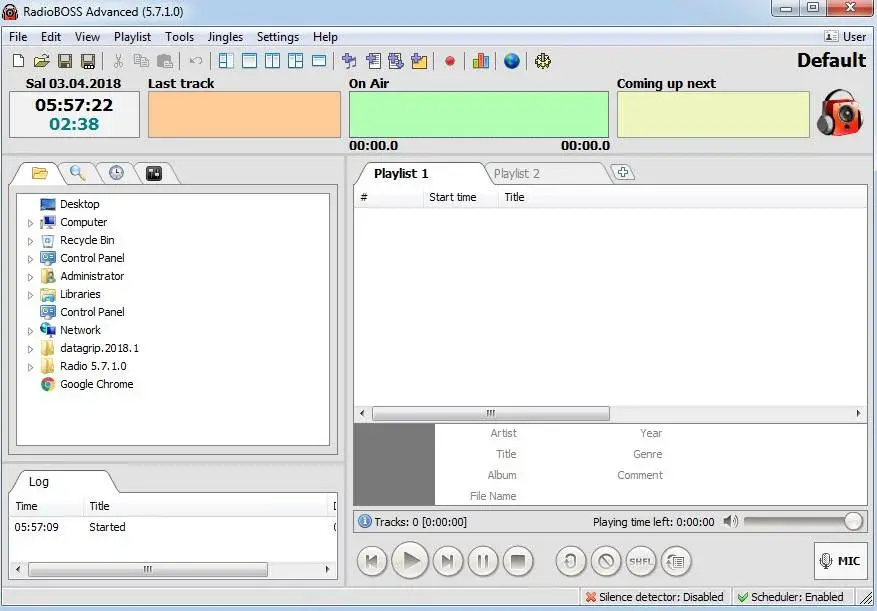Open the statistics bar chart toolbar icon
Viewport: 877px width, 611px height.
(480, 61)
